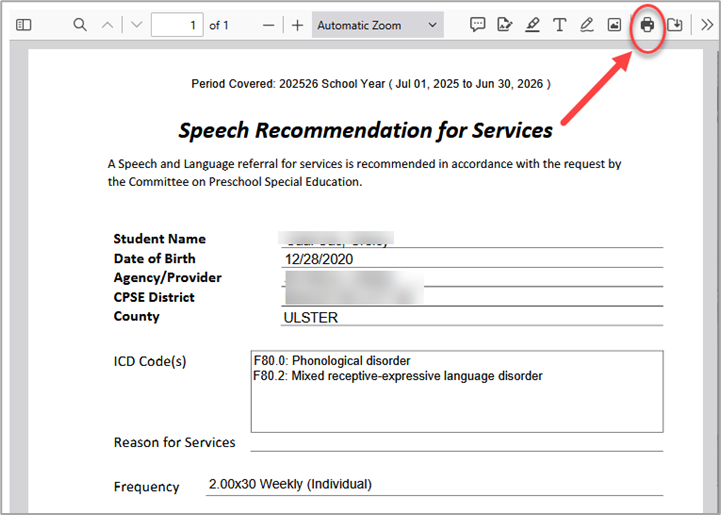Add a comment with the comment tool
This screenshot has width=721, height=515.
point(478,25)
